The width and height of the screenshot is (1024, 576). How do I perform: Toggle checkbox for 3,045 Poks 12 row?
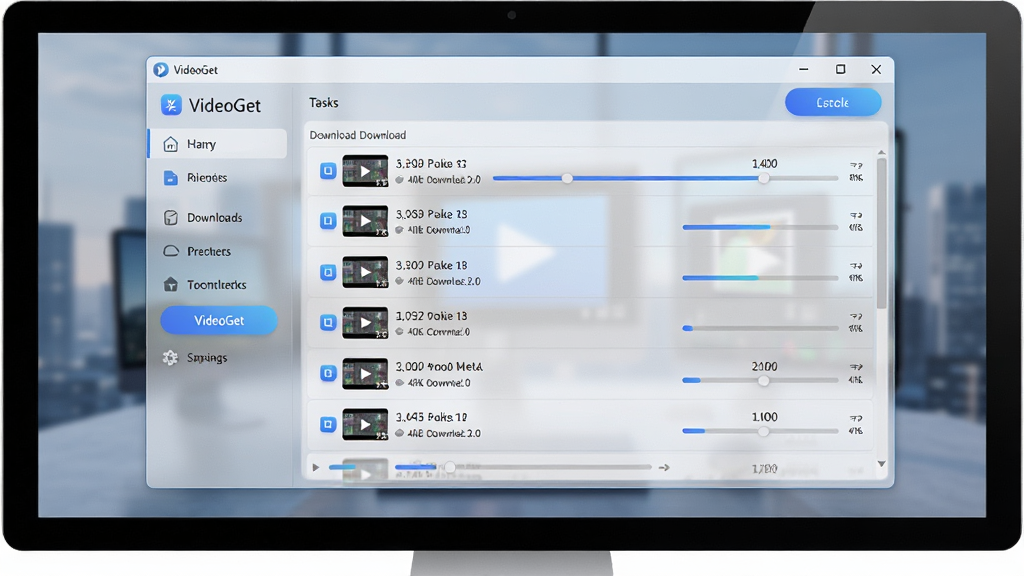pyautogui.click(x=328, y=424)
